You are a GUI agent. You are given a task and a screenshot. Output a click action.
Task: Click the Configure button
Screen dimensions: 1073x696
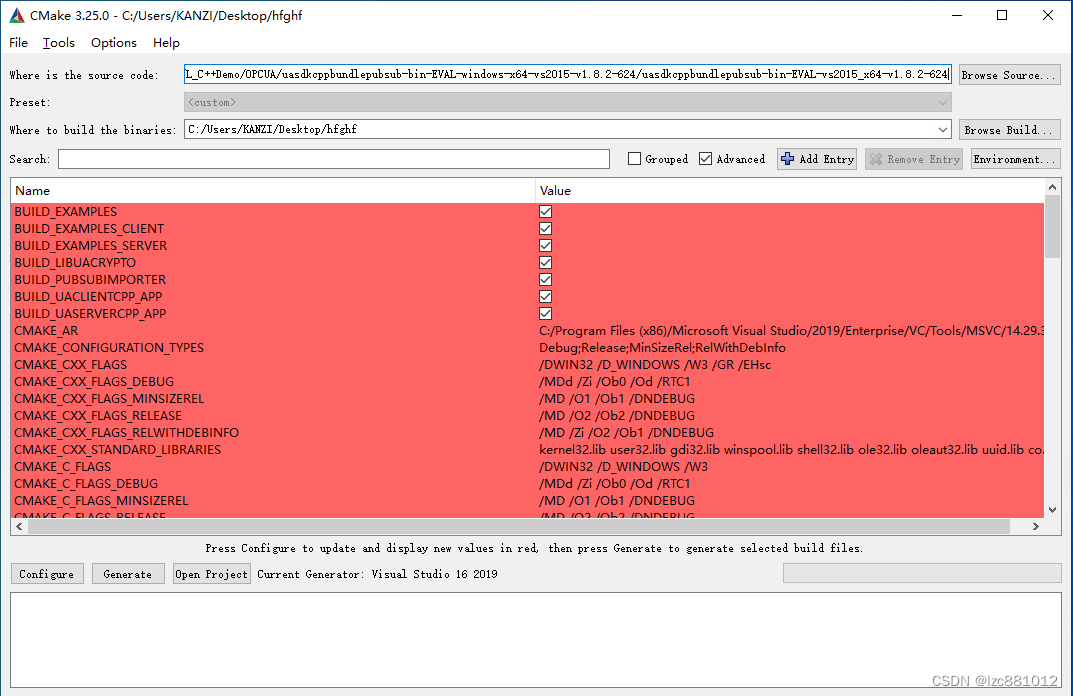pos(47,573)
